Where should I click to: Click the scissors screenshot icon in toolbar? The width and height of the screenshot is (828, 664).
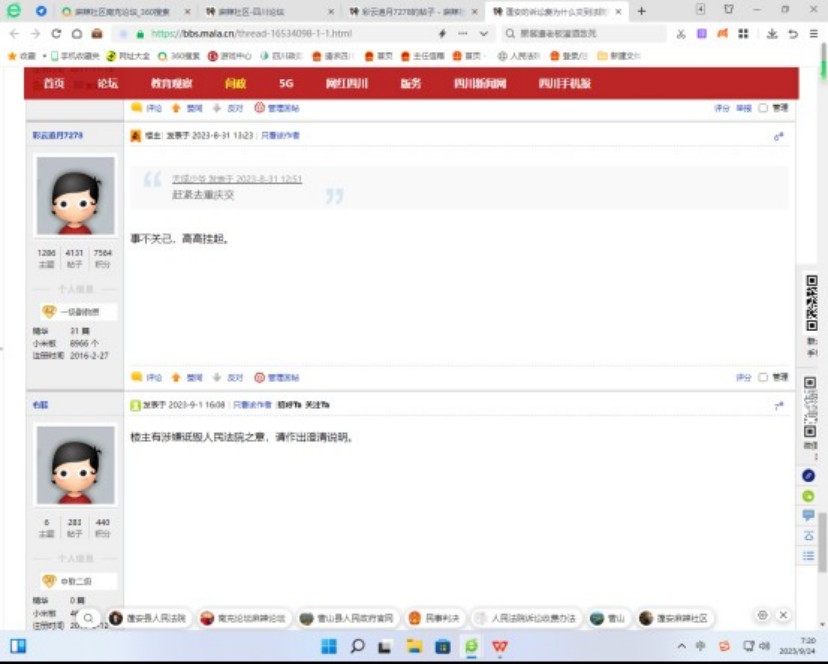[x=681, y=34]
